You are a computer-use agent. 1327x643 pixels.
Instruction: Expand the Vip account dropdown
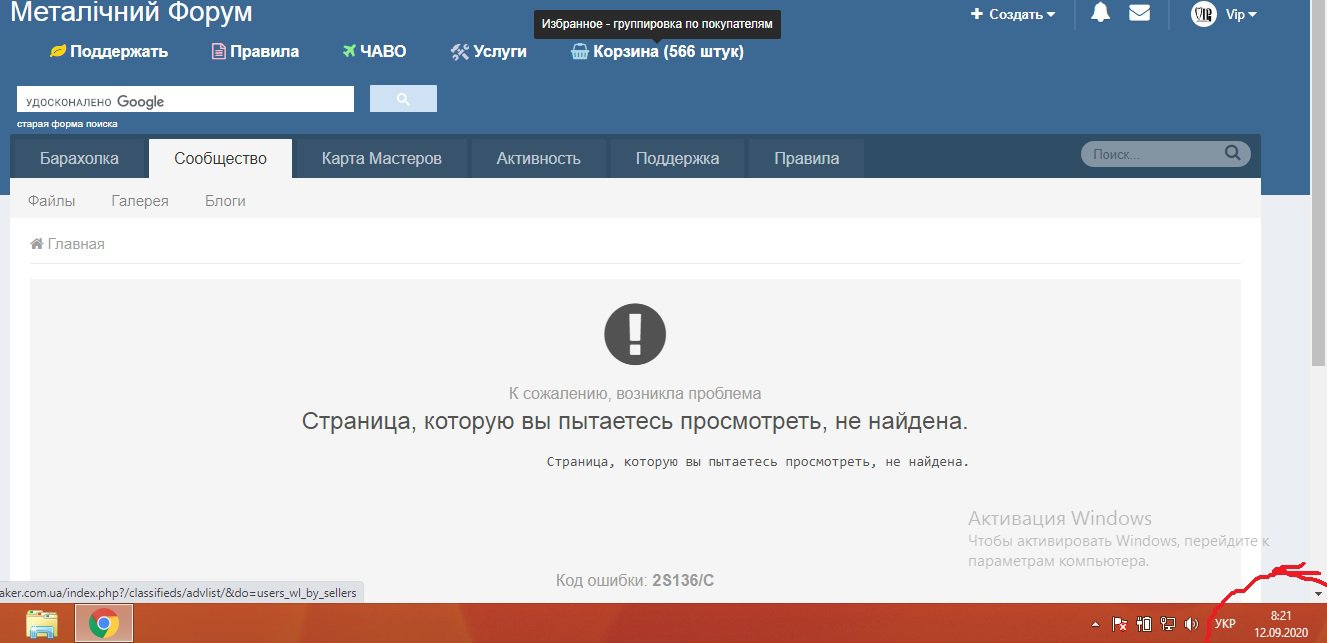[x=1241, y=14]
